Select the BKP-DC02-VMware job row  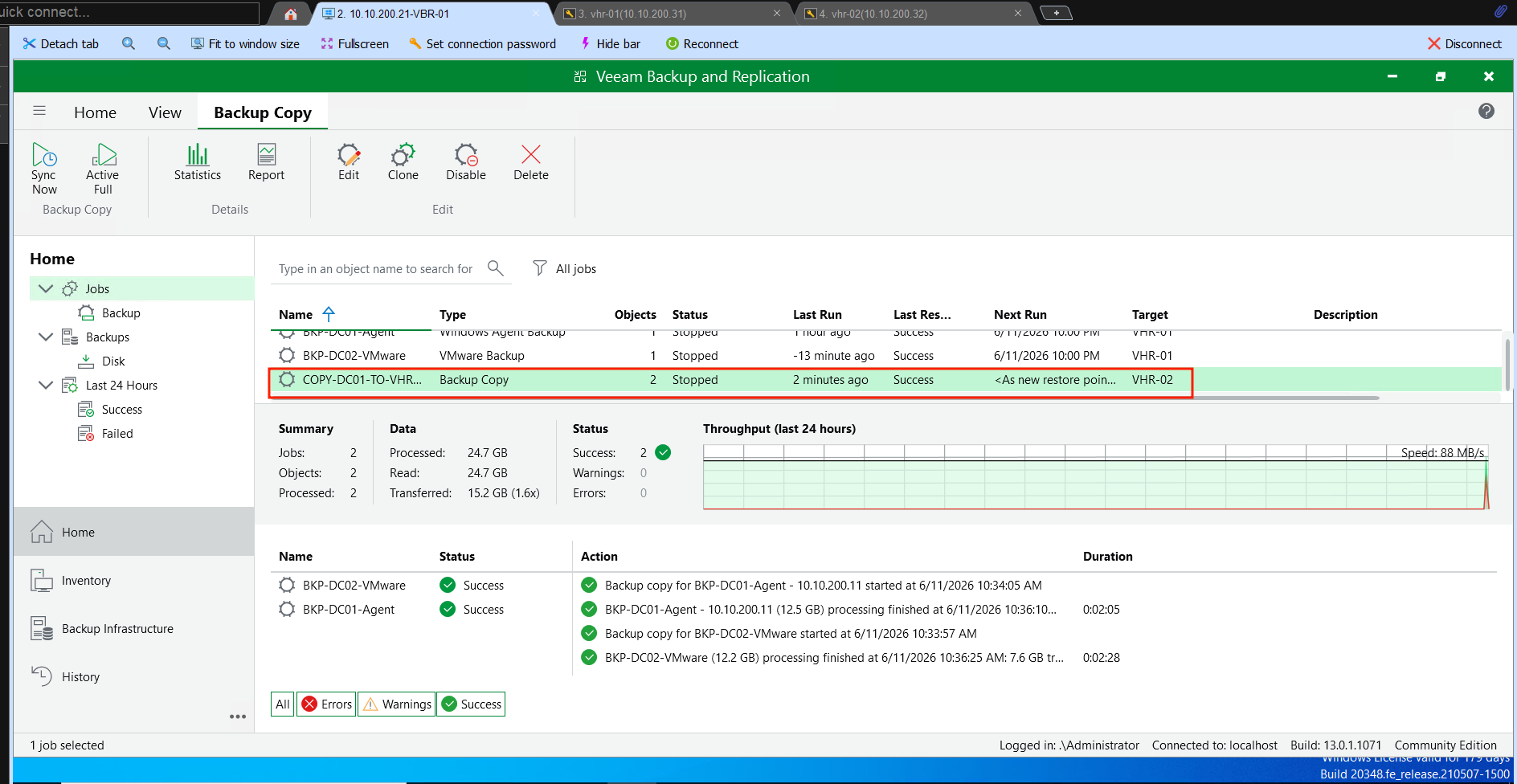pyautogui.click(x=885, y=356)
